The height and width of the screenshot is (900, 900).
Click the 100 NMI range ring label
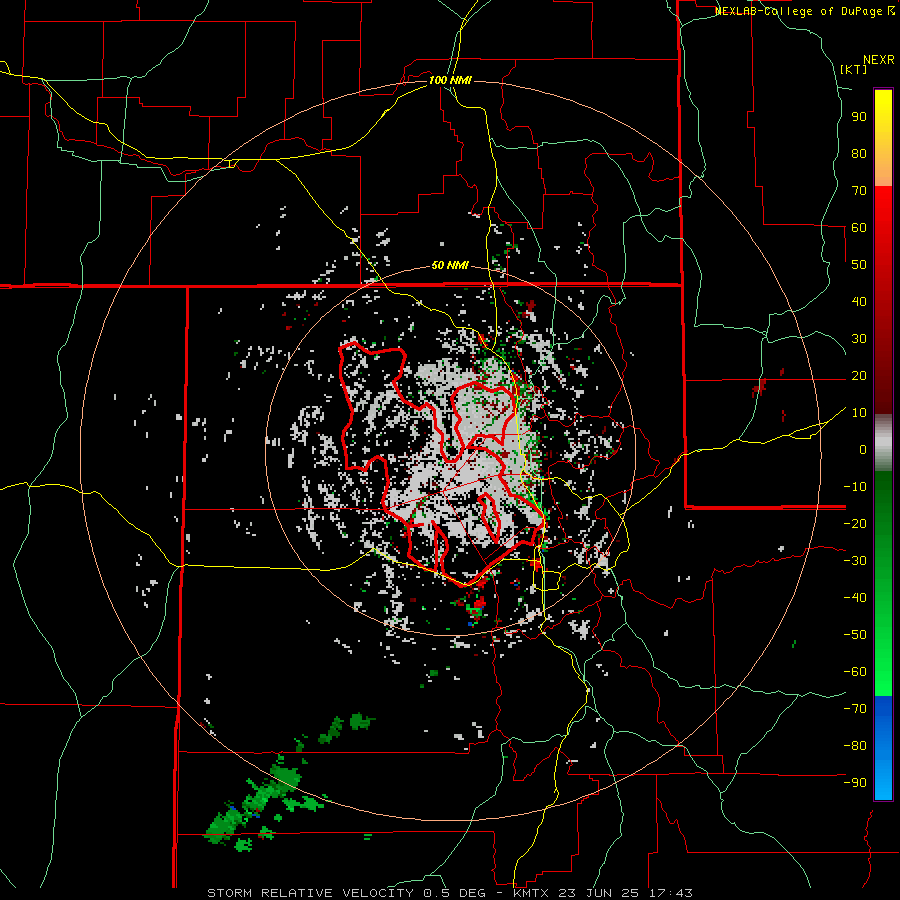point(450,80)
